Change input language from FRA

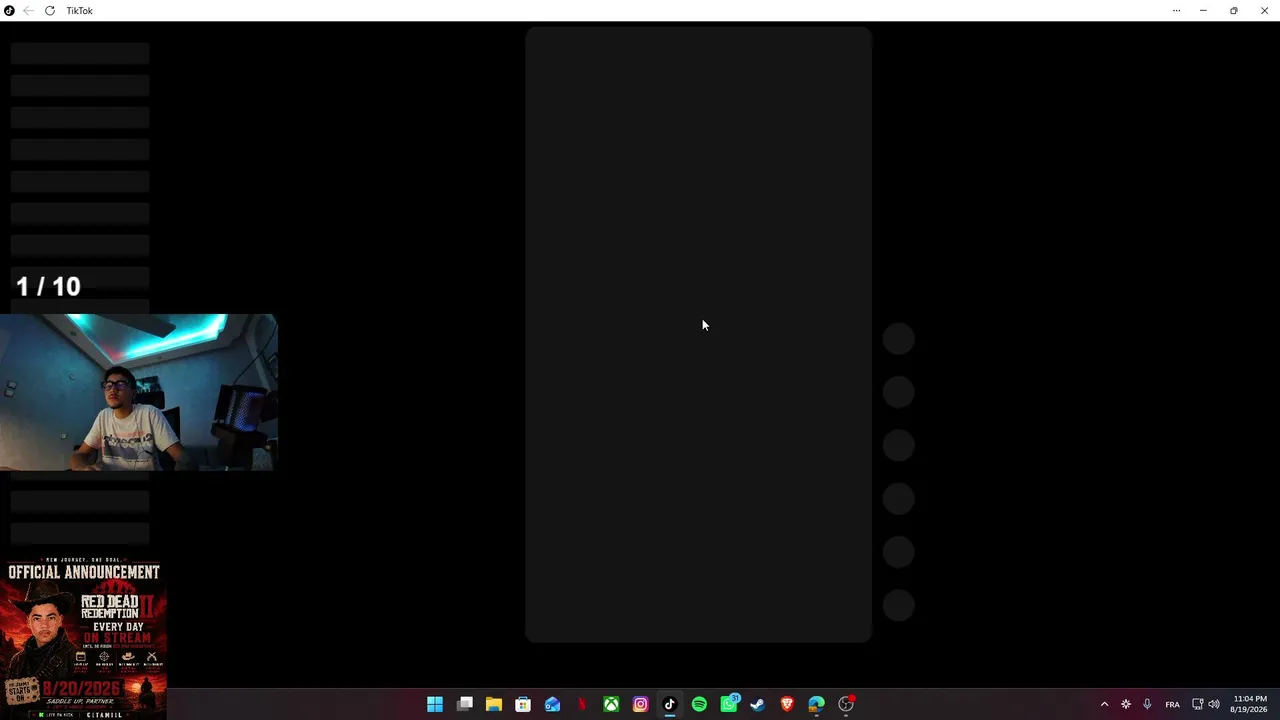click(1172, 704)
